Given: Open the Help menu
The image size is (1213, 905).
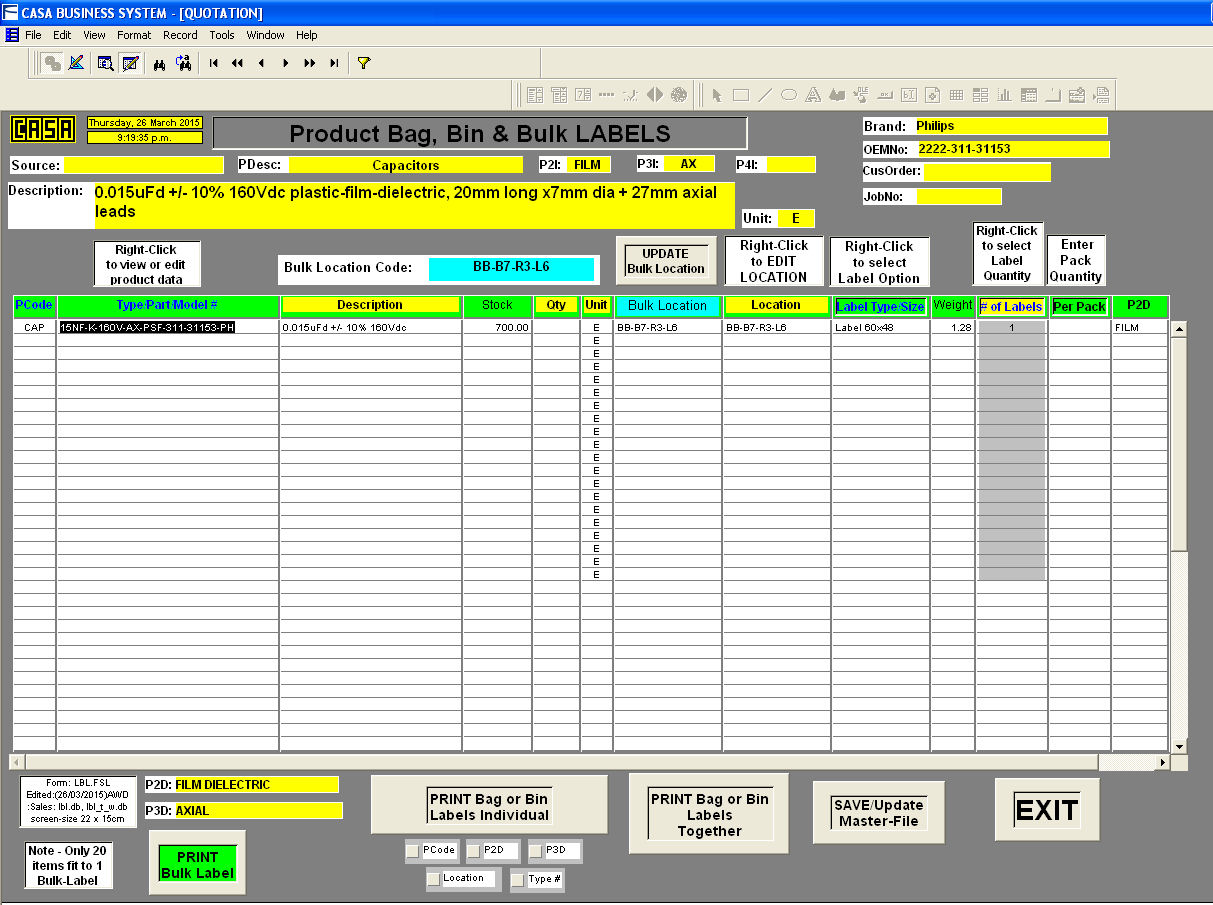Looking at the screenshot, I should coord(307,35).
